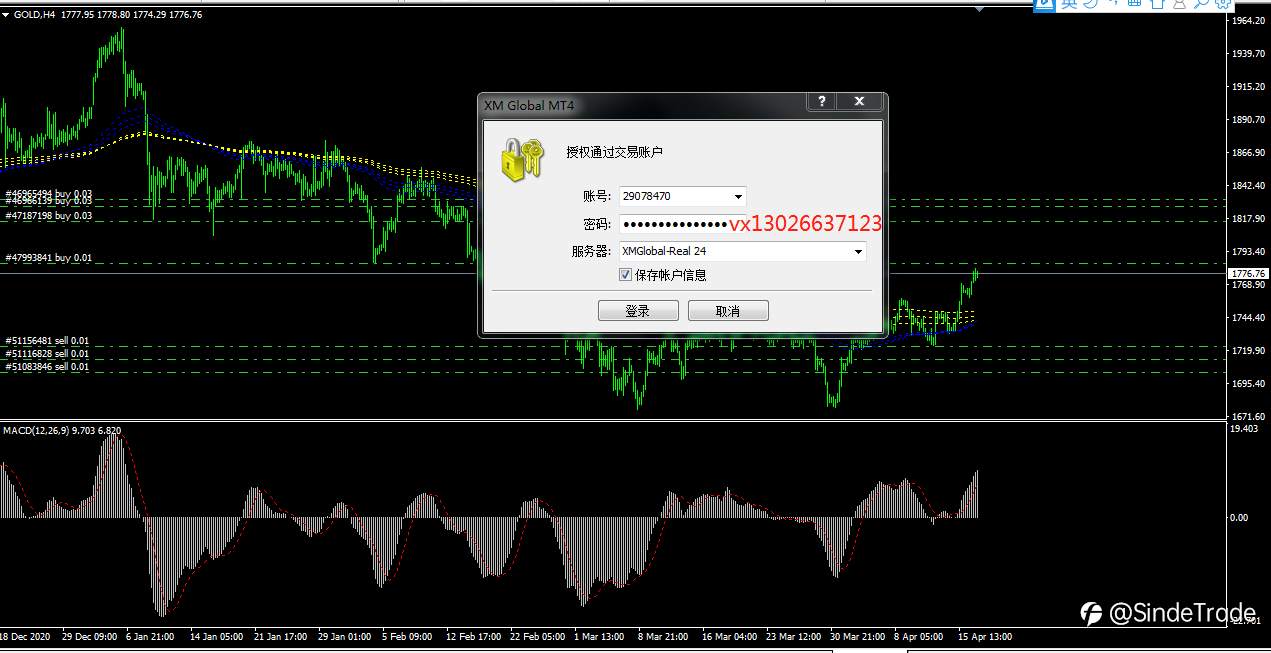Click the 授权通过交易账户 heading text
Viewport: 1271px width, 653px height.
(615, 152)
